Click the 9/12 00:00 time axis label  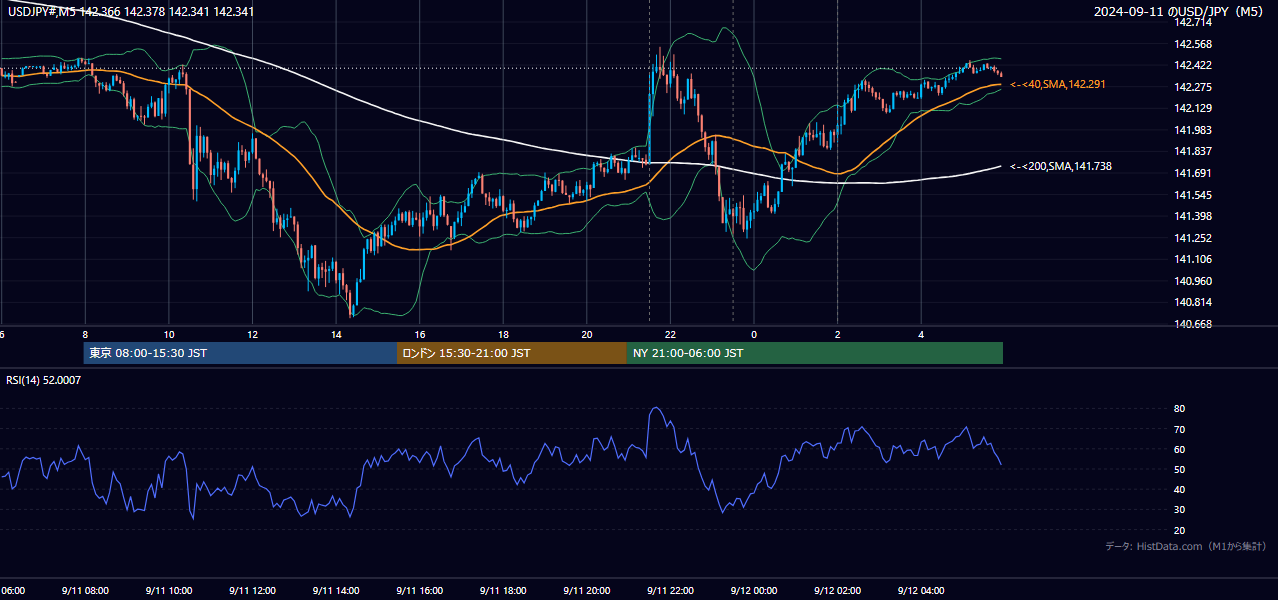[754, 590]
